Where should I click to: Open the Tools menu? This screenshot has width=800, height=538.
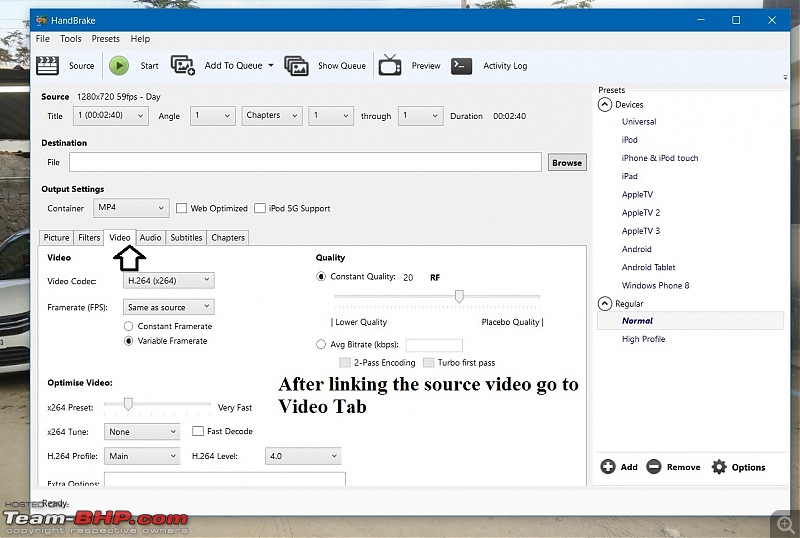pos(70,39)
